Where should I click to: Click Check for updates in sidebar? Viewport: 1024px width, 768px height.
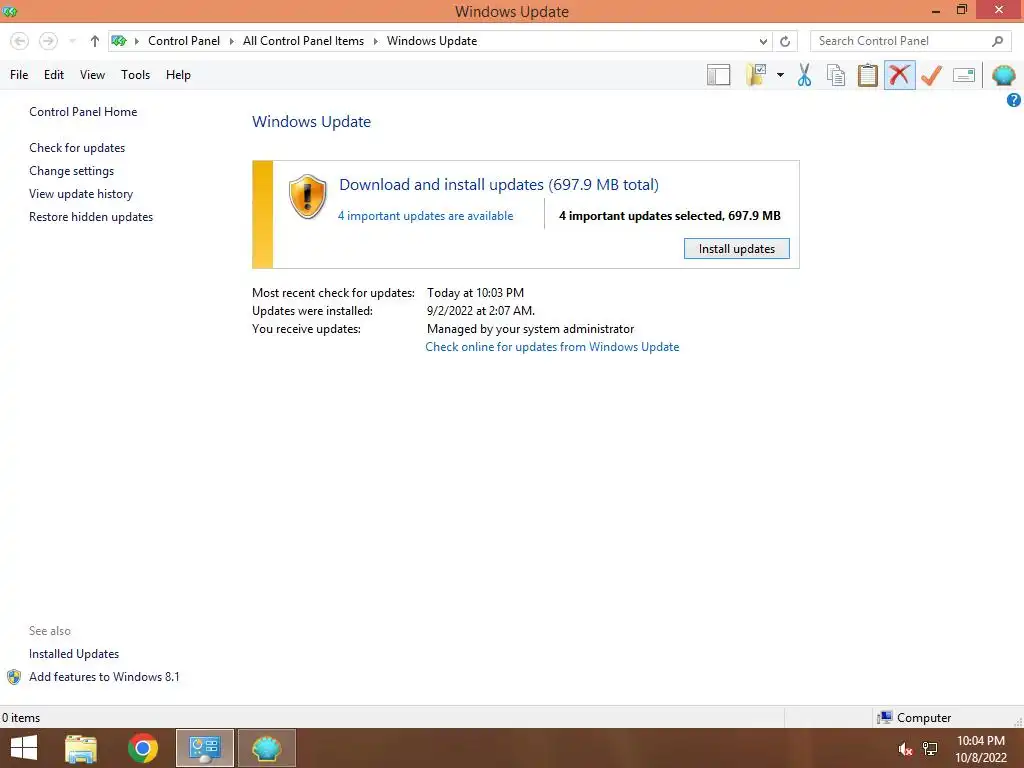coord(77,148)
